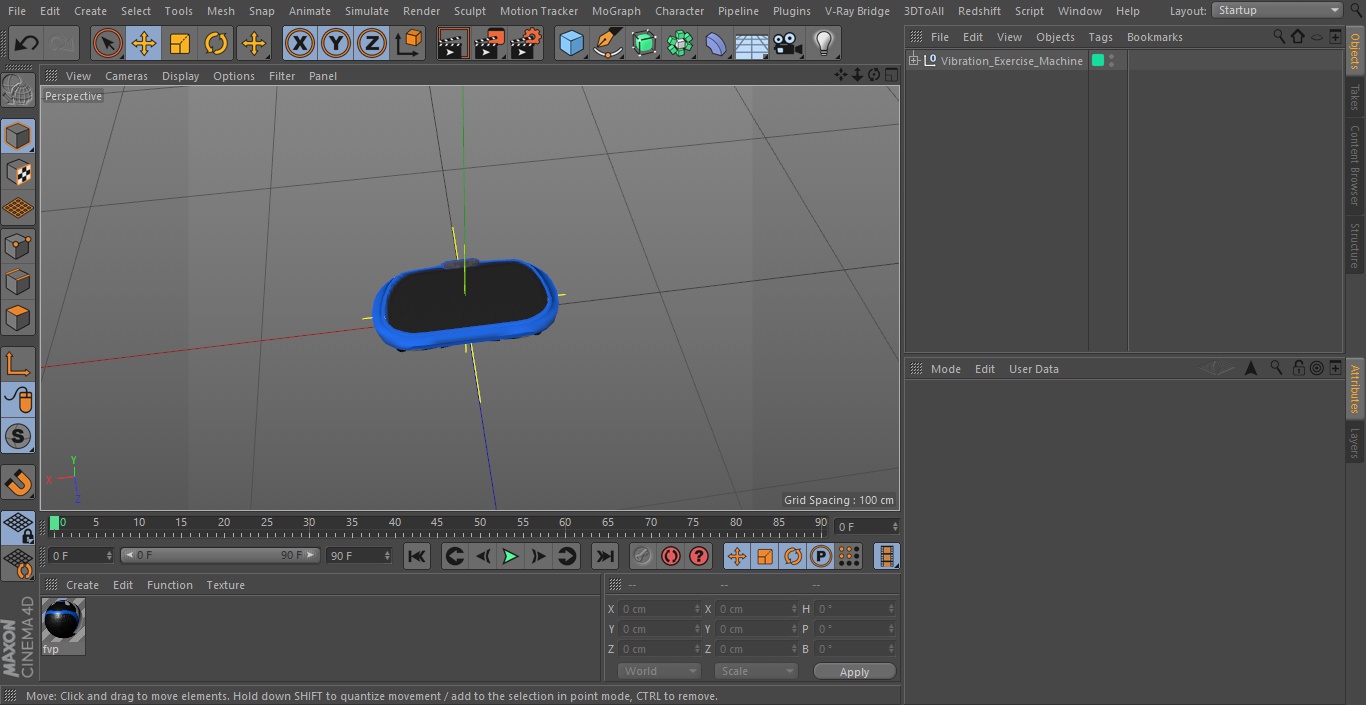Go to the start of animation

pyautogui.click(x=417, y=556)
